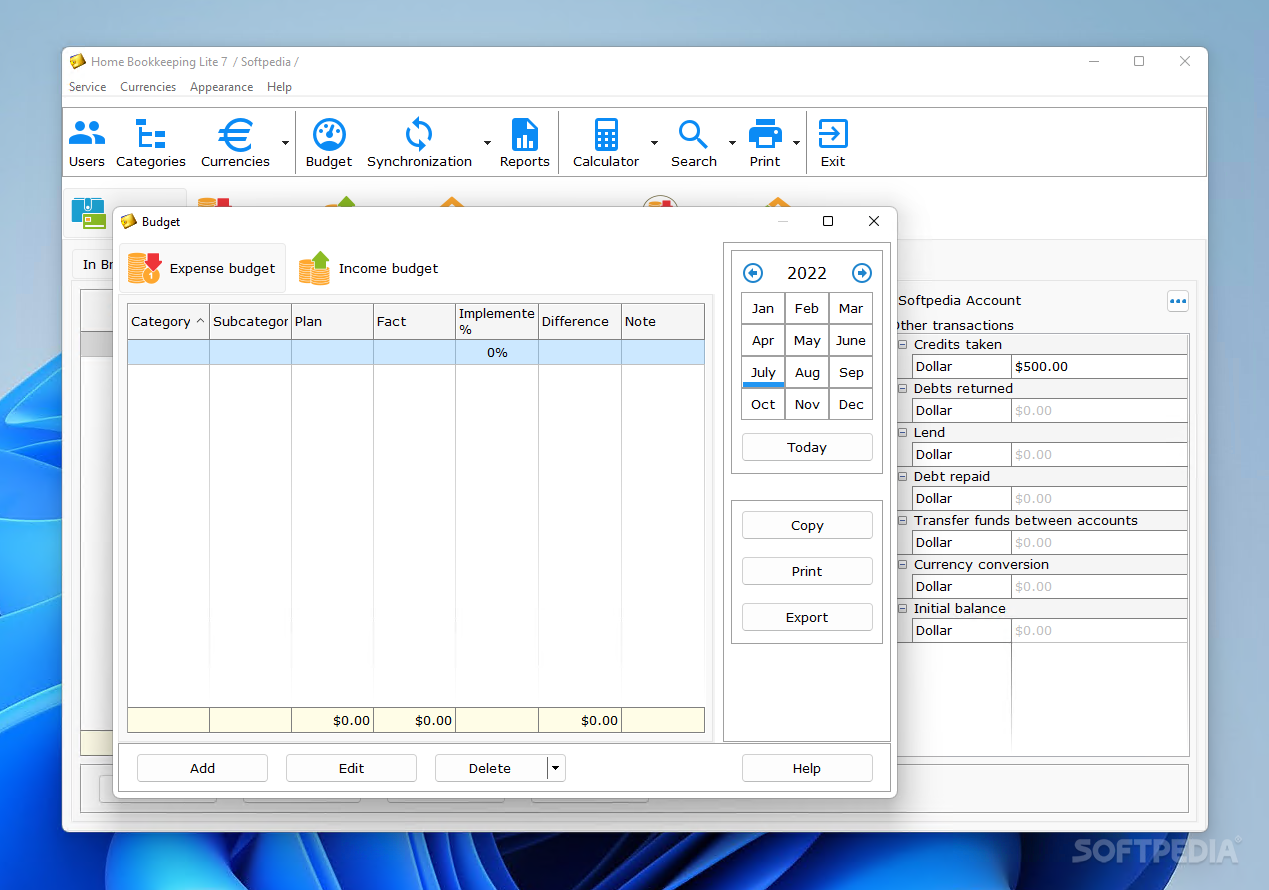Click the $500.00 Credits taken value
Viewport: 1269px width, 890px height.
pos(1099,366)
